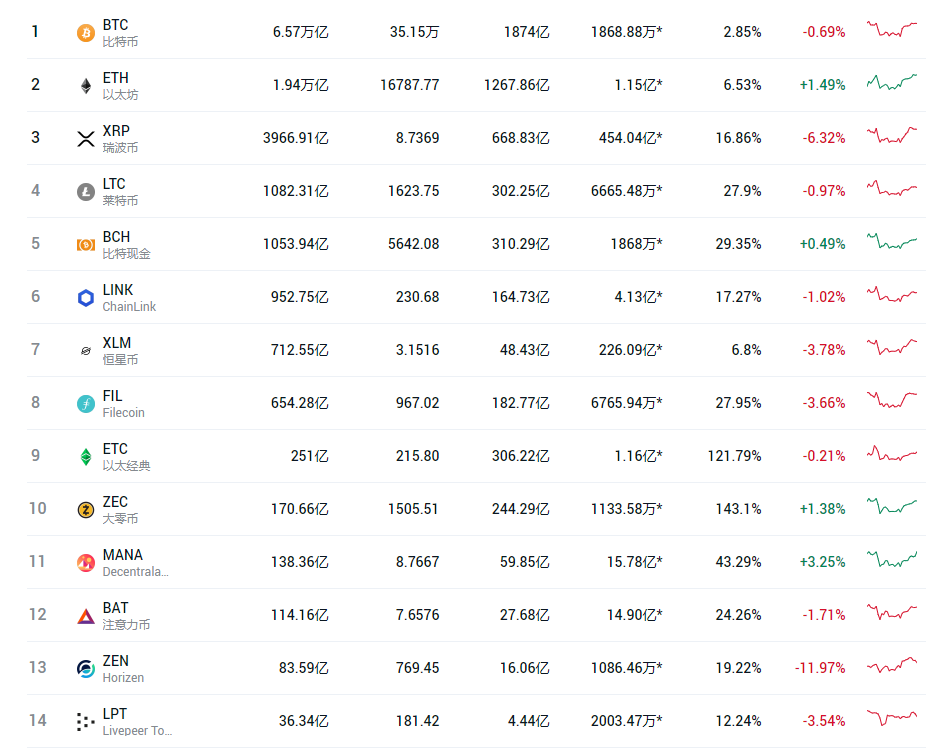Image resolution: width=948 pixels, height=749 pixels.
Task: Click the Zcash ZEC icon
Action: (x=86, y=510)
